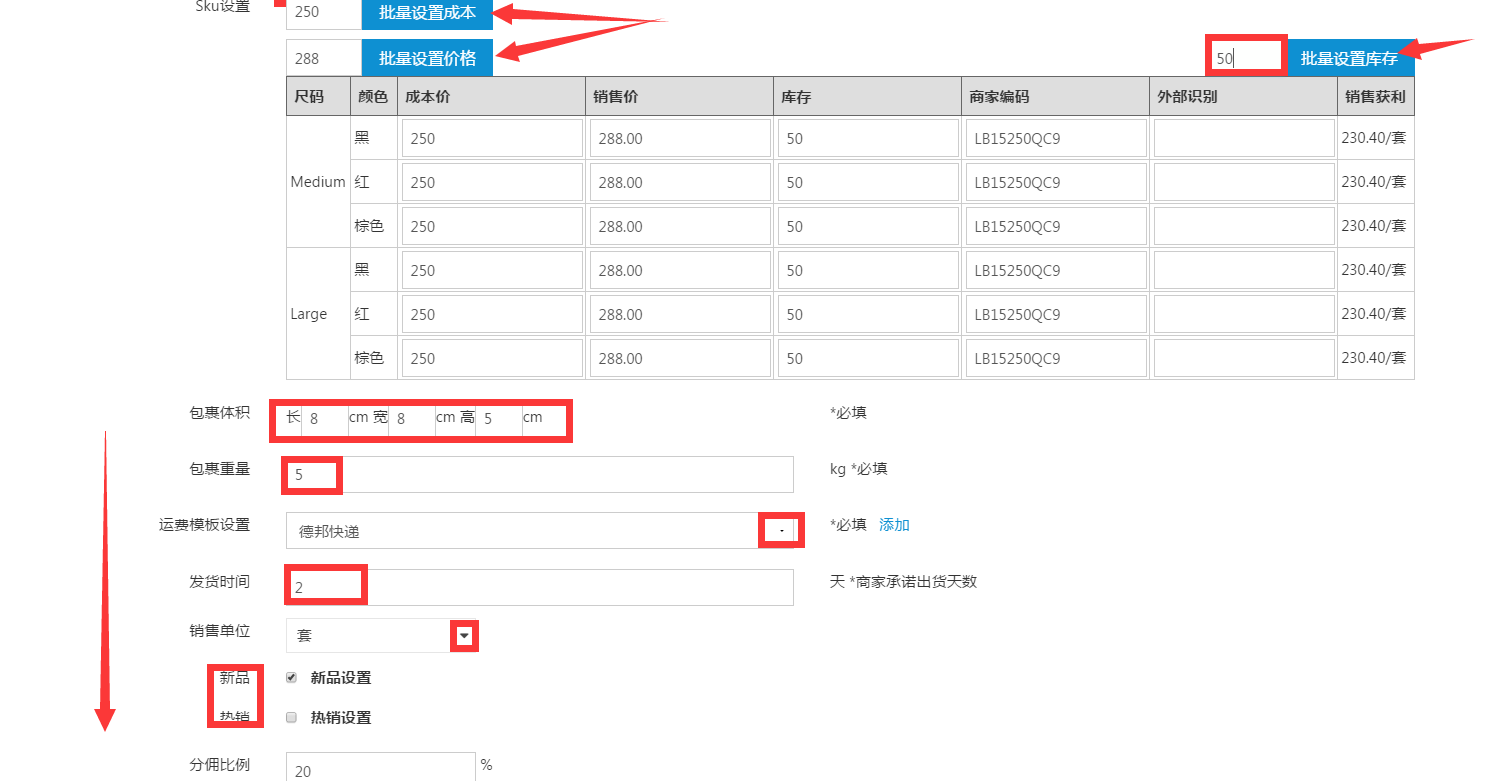Click the 批量设置成本 button
The width and height of the screenshot is (1489, 784).
coord(427,14)
